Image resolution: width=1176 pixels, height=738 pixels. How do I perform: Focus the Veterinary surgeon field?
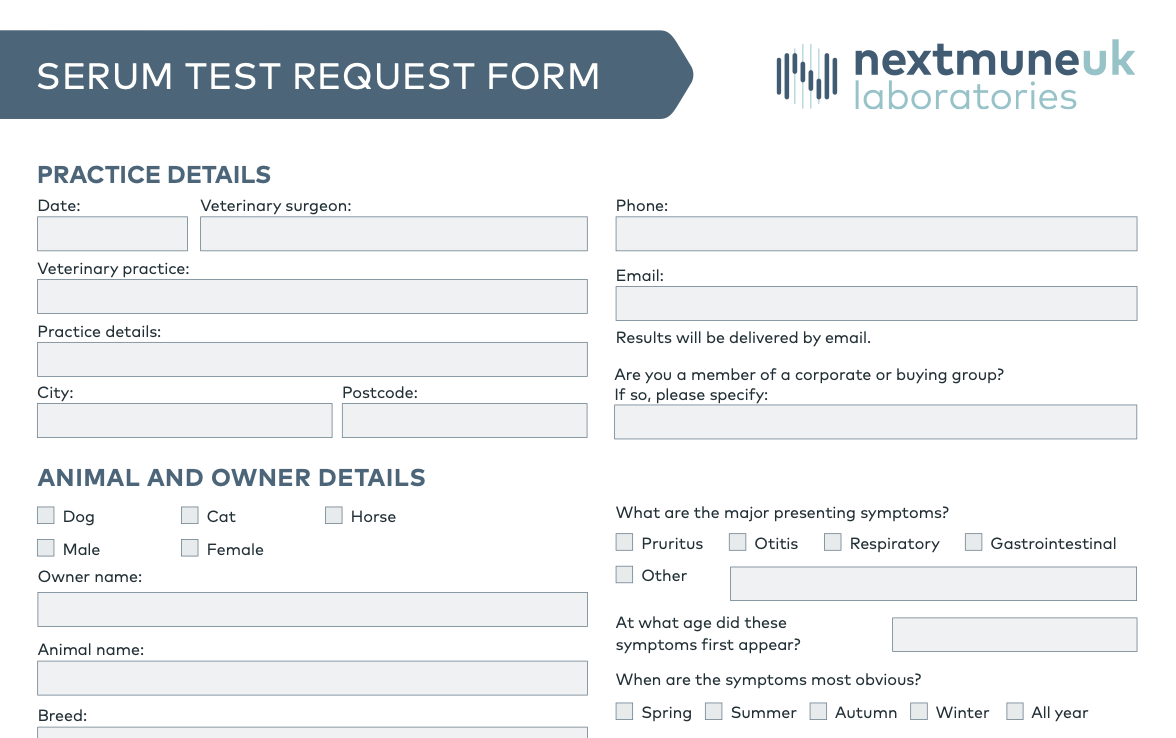point(394,234)
